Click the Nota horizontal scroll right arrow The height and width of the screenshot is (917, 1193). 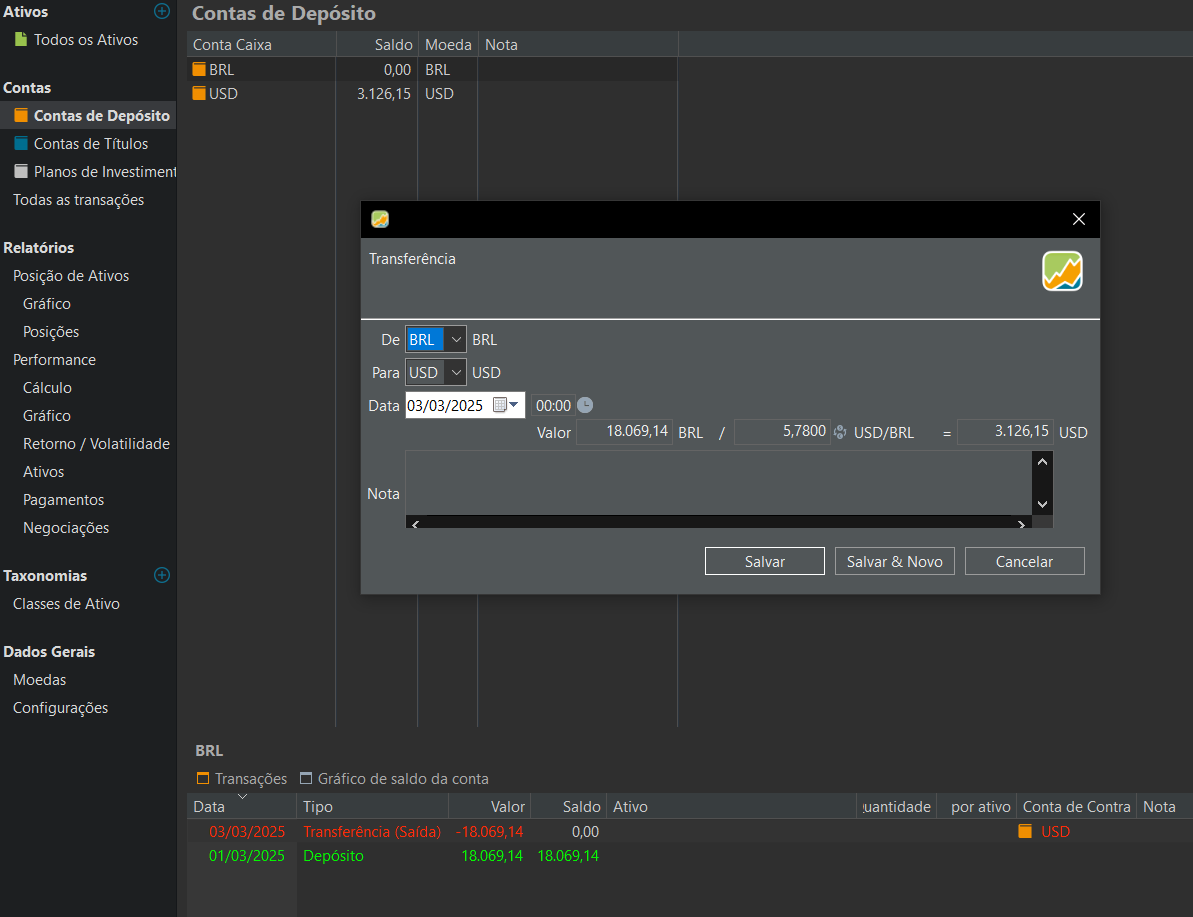(1021, 524)
